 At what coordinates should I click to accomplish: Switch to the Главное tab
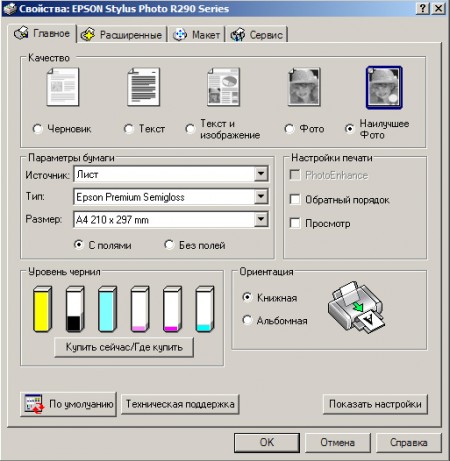(42, 34)
